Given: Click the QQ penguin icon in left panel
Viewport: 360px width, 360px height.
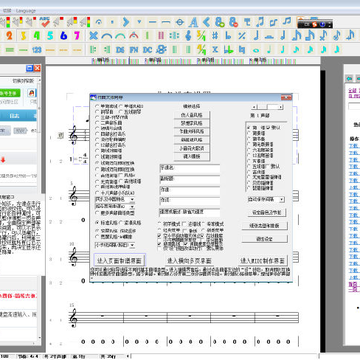Looking at the screenshot, I should pos(33,93).
